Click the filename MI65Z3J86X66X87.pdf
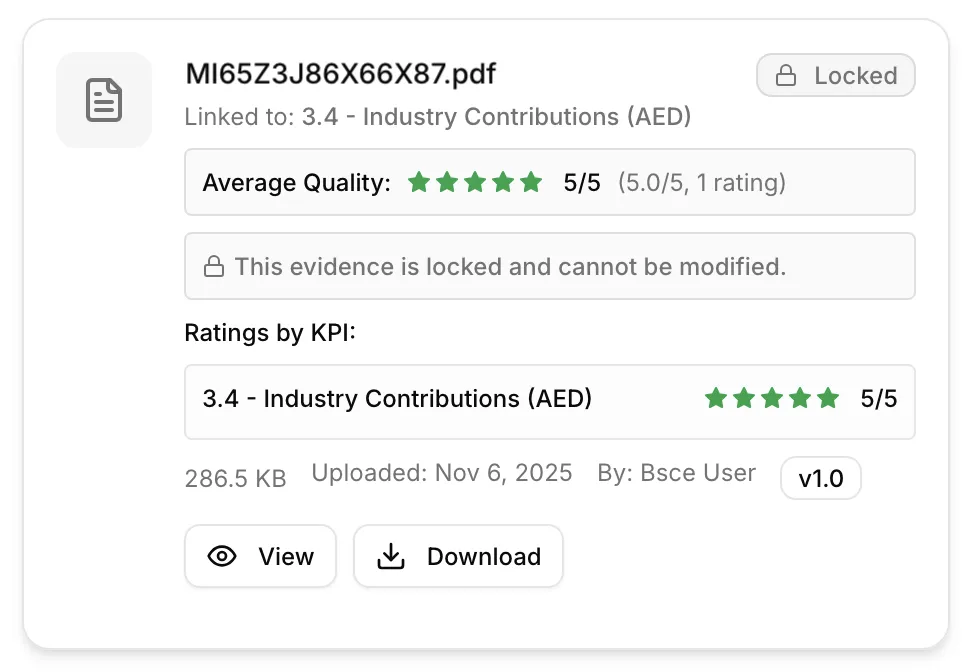This screenshot has width=972, height=672. 340,73
